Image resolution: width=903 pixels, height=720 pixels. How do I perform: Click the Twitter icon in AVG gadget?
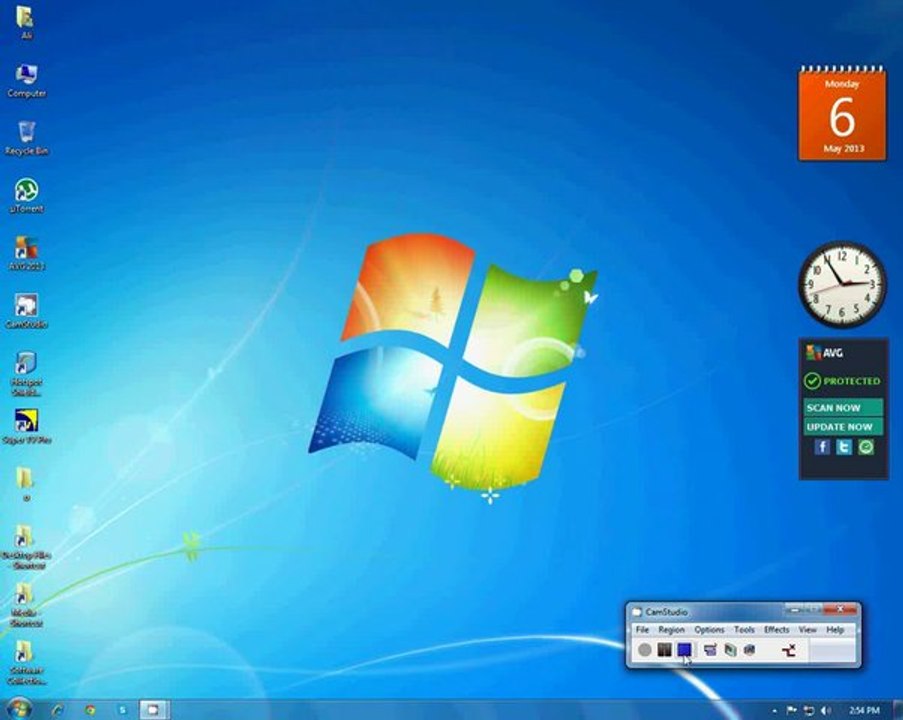844,447
